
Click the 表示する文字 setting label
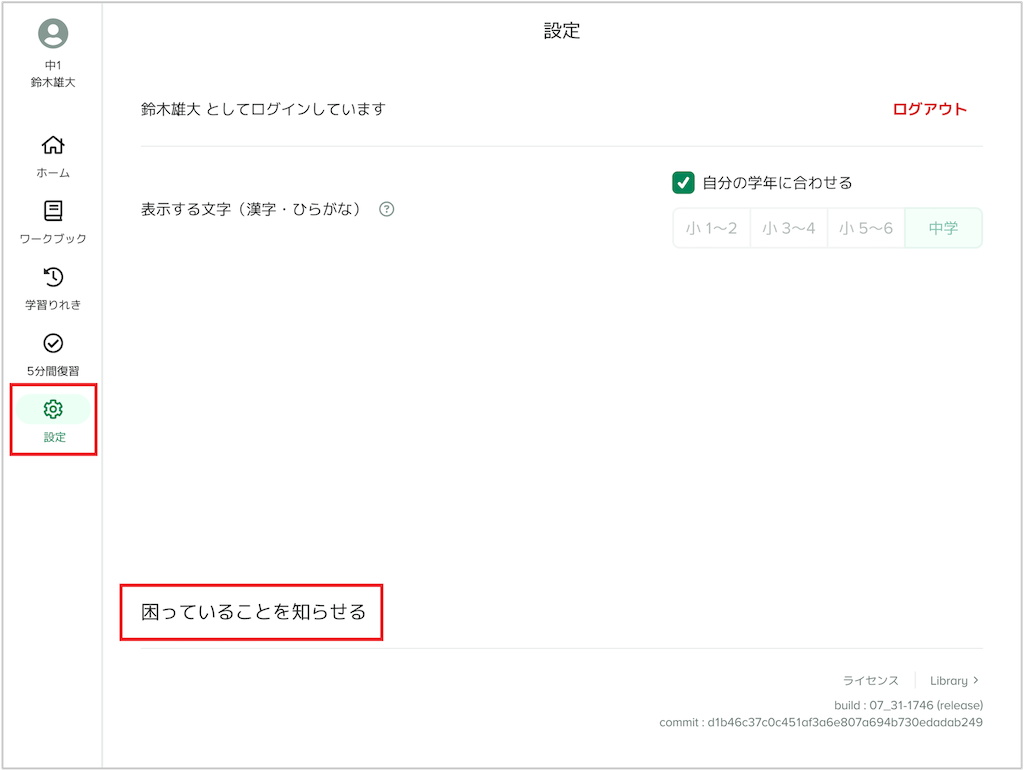click(x=251, y=209)
